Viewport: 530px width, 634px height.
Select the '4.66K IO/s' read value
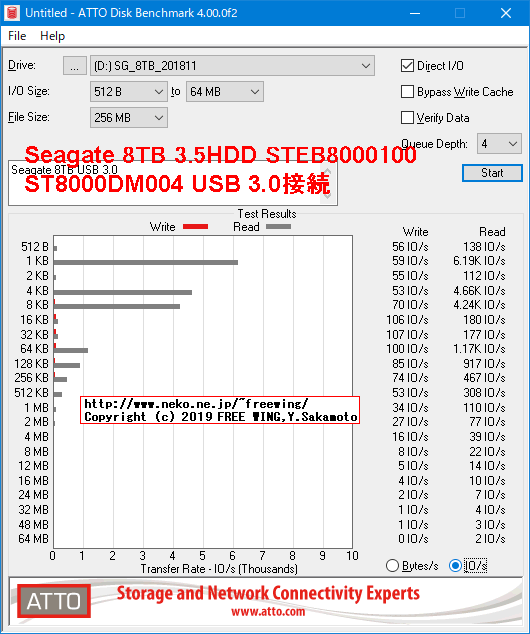click(x=479, y=291)
